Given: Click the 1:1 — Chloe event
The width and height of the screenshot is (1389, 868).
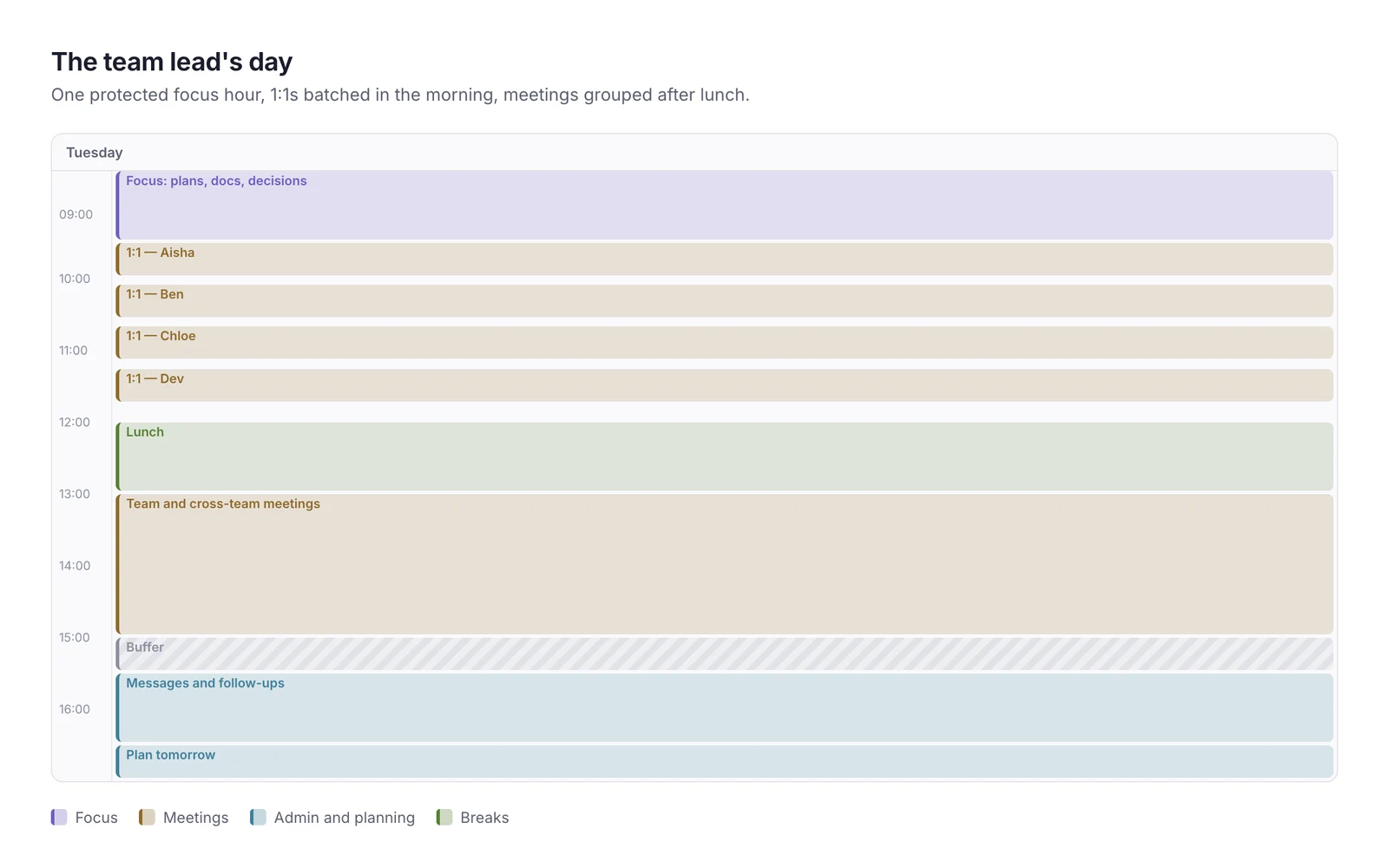Looking at the screenshot, I should click(724, 342).
